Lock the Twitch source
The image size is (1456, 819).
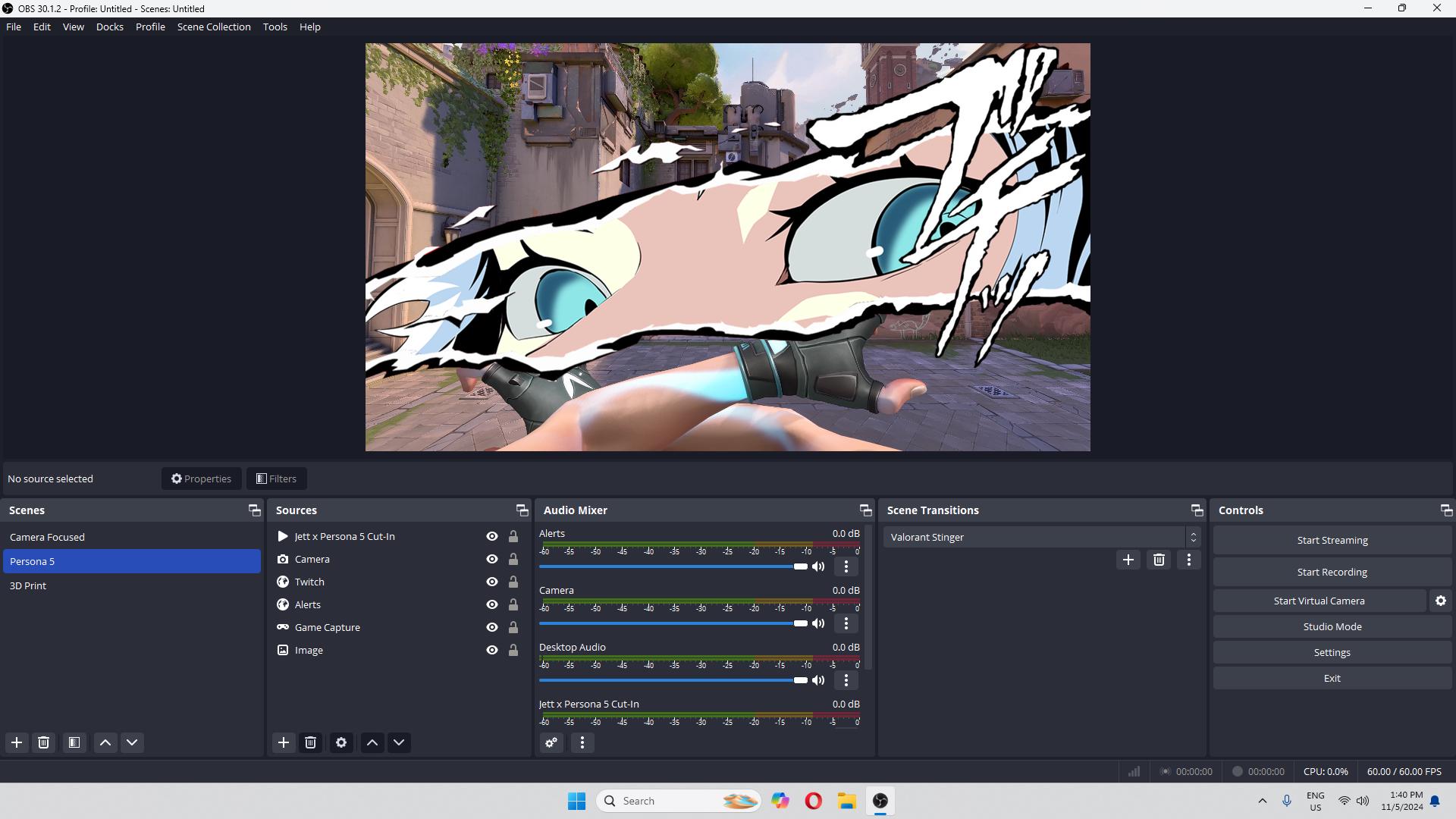(513, 582)
